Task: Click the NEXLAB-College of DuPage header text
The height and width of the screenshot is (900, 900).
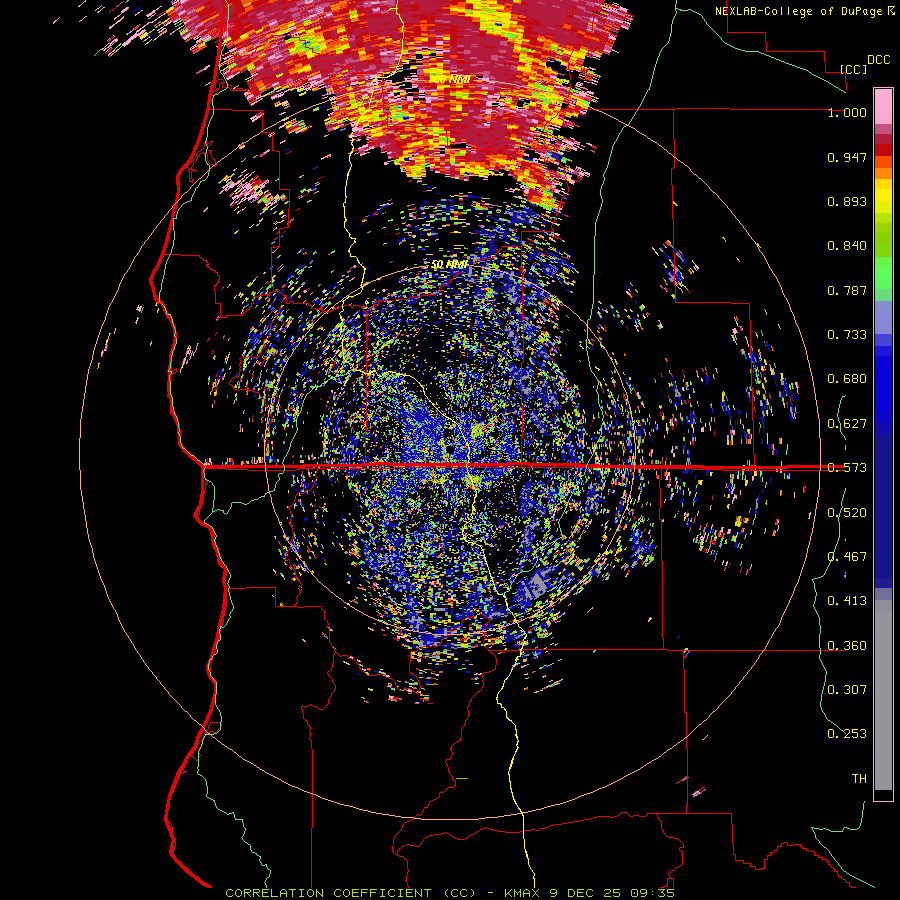Action: 801,11
